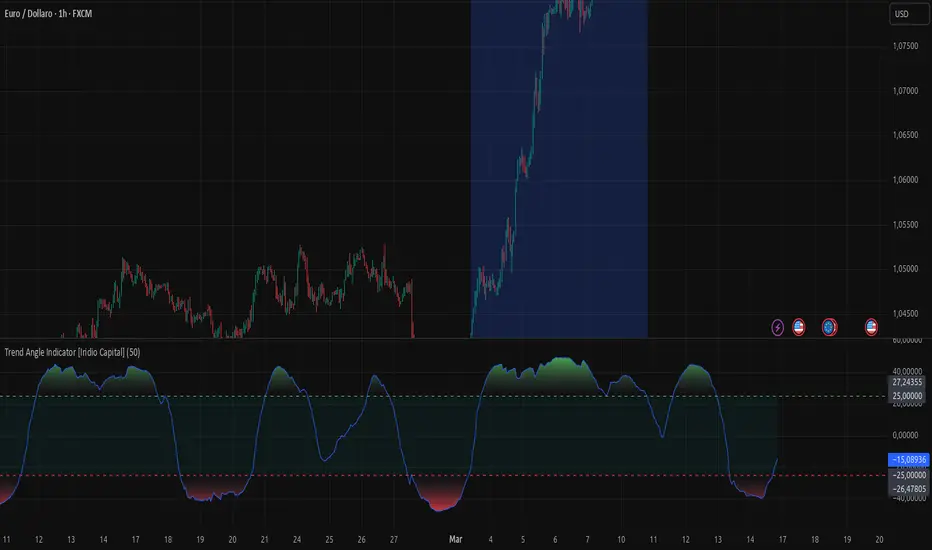Image resolution: width=932 pixels, height=550 pixels.
Task: Click the Euro / Dollaro 1h FXCM title
Action: (48, 13)
